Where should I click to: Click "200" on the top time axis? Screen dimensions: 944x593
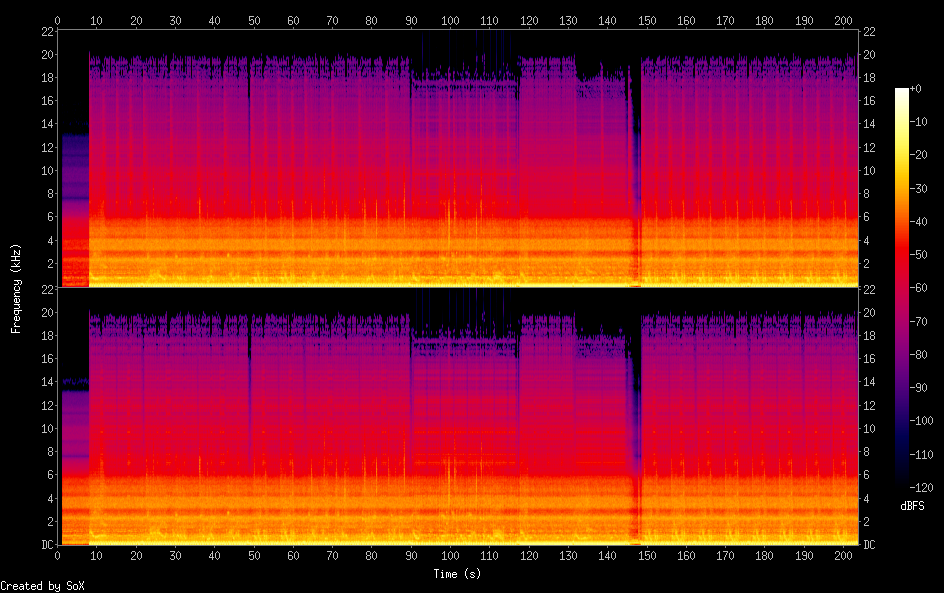[843, 20]
